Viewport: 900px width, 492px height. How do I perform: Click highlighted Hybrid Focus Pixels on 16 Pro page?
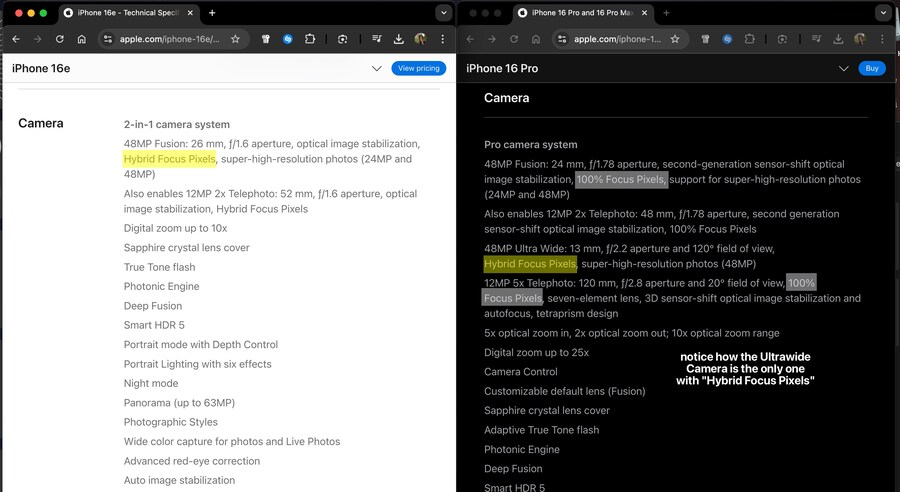(530, 264)
